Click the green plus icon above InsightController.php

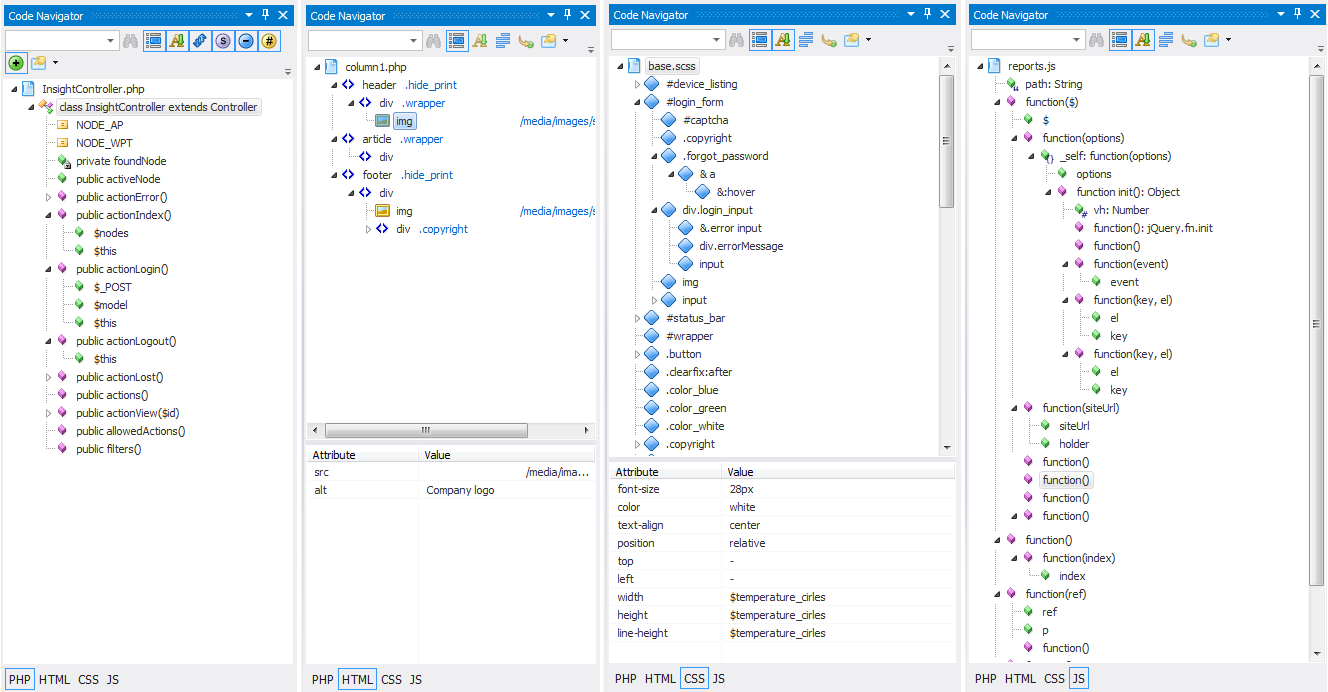coord(16,63)
